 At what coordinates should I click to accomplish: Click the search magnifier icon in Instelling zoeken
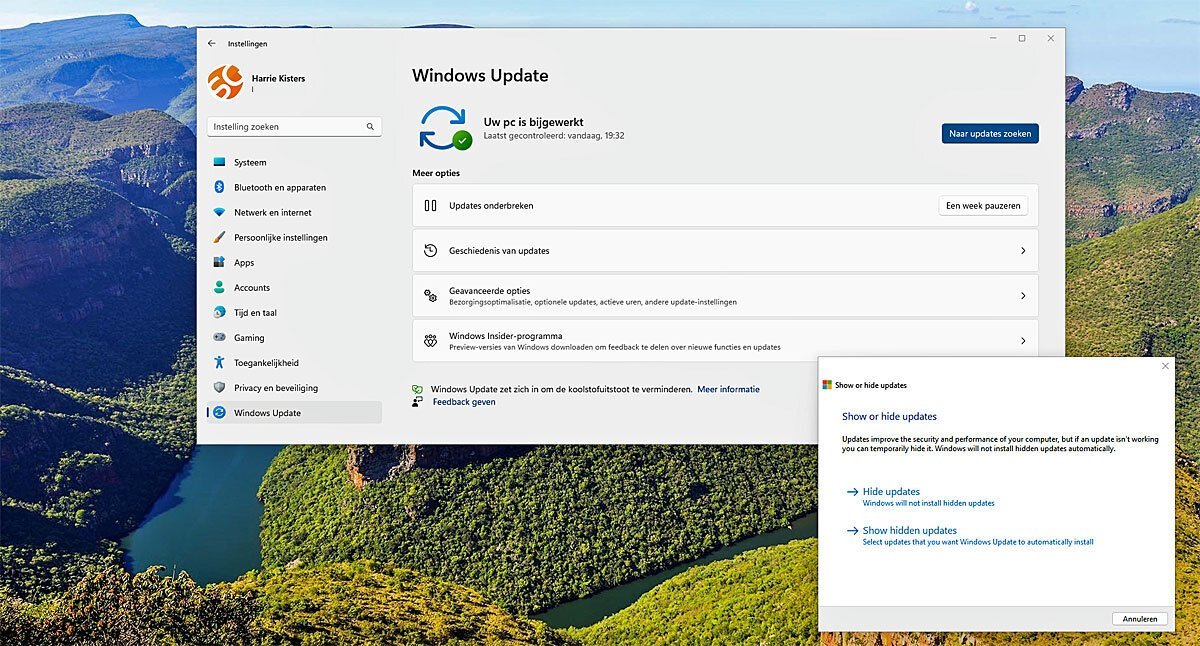(370, 127)
